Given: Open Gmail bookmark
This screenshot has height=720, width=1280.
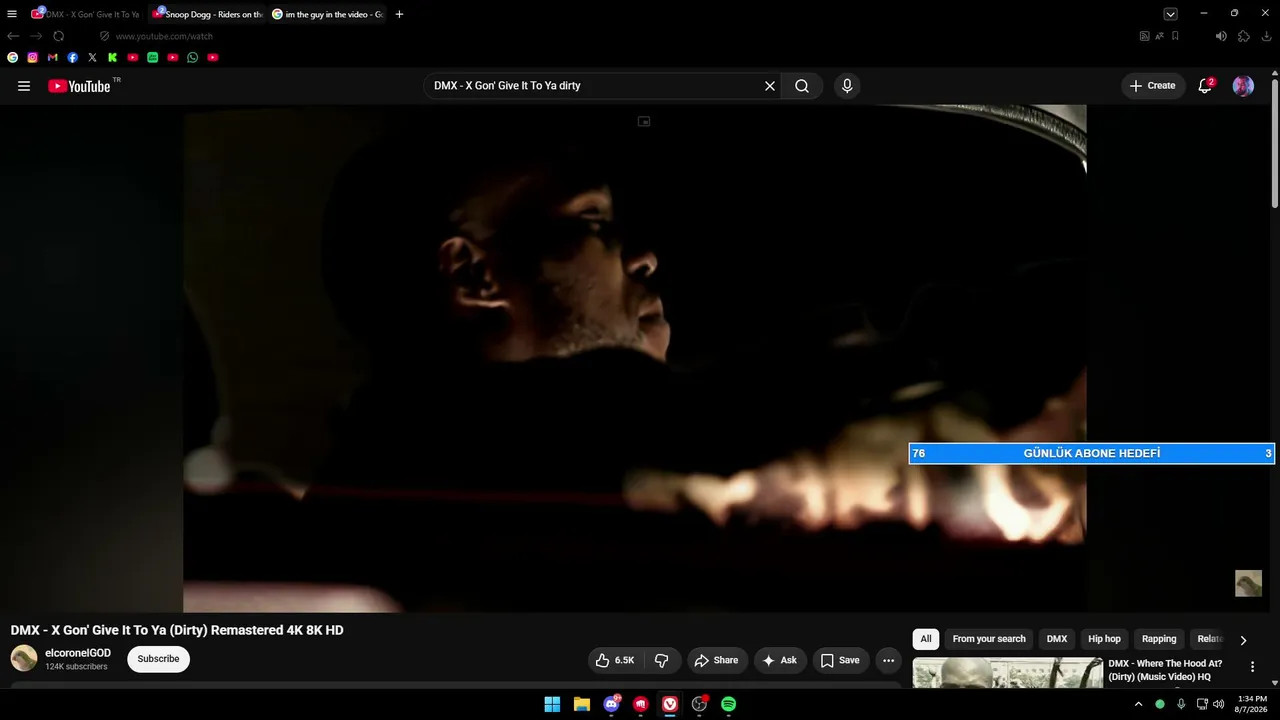Looking at the screenshot, I should (53, 58).
